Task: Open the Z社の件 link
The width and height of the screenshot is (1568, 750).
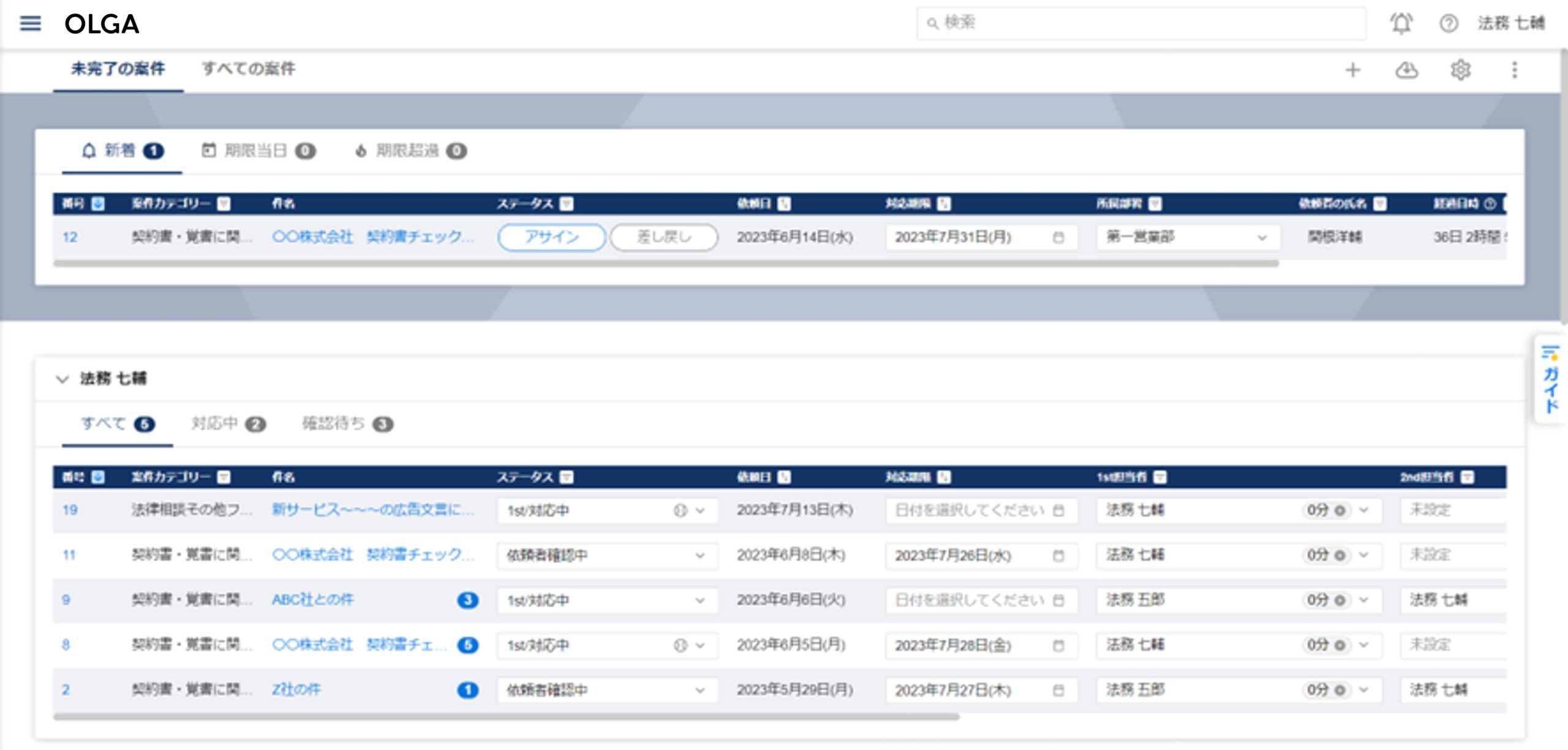Action: click(x=296, y=690)
